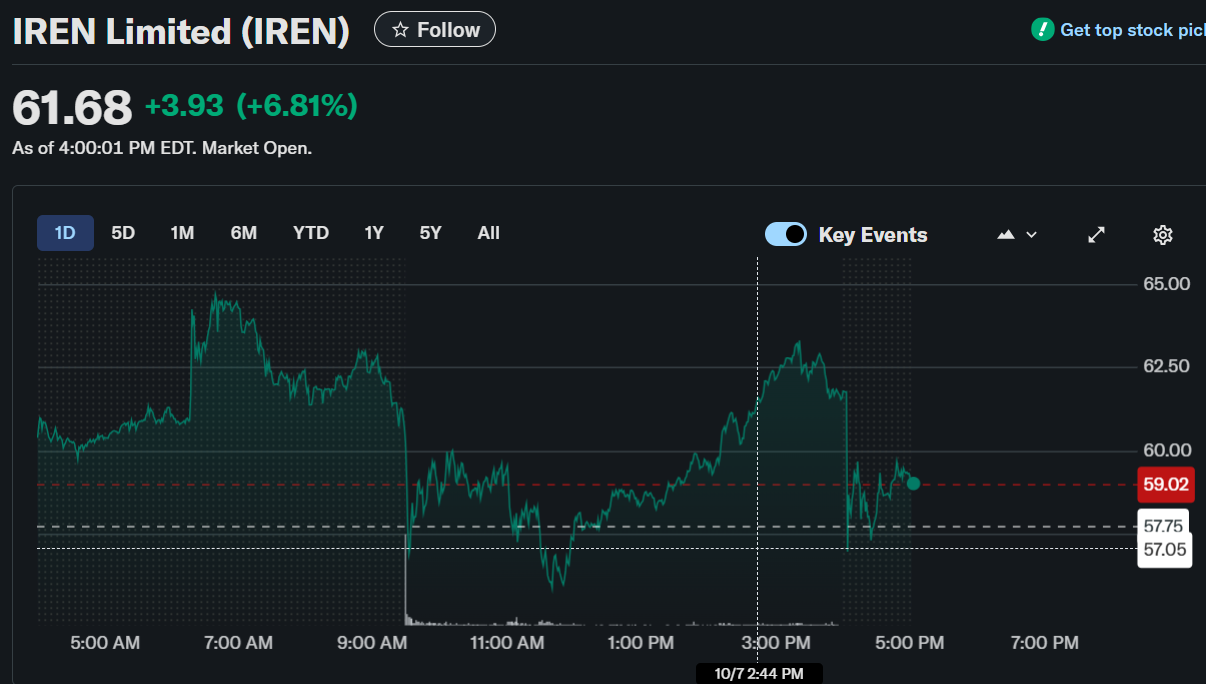Viewport: 1206px width, 684px height.
Task: Select the 1D chart range tab
Action: (x=65, y=233)
